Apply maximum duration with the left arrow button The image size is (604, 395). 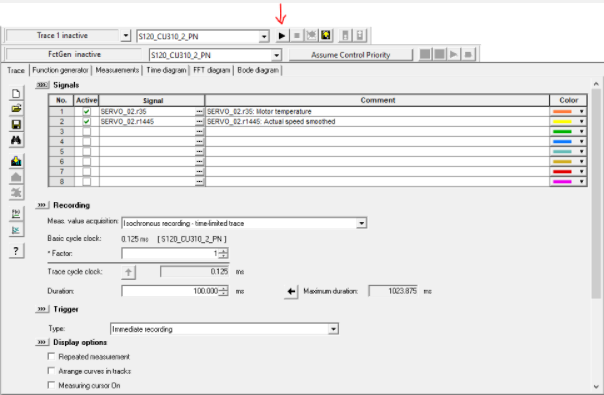point(291,291)
